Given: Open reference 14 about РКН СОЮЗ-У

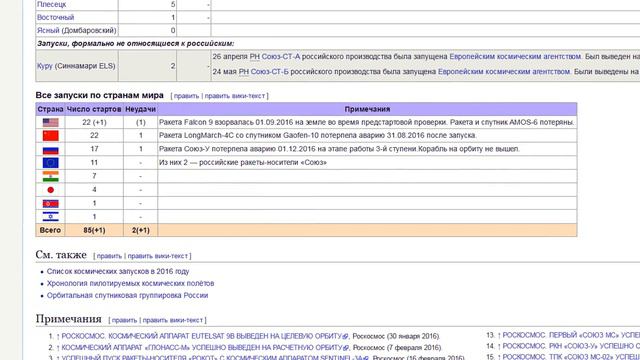Looking at the screenshot, I should coord(571,346).
